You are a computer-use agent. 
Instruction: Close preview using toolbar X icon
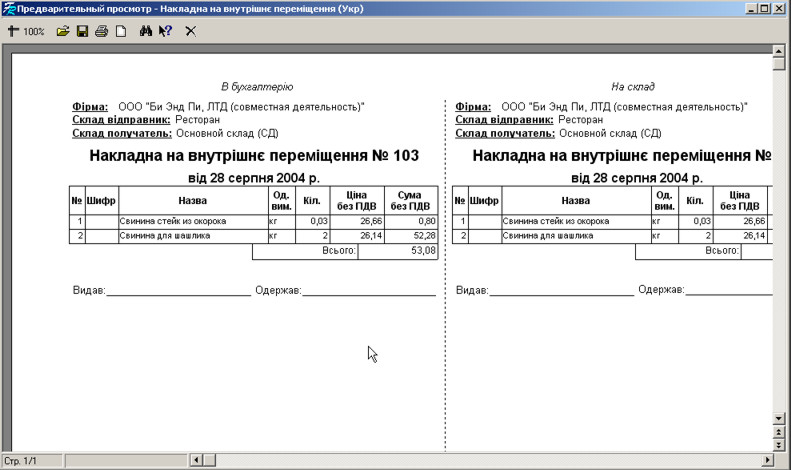coord(190,32)
